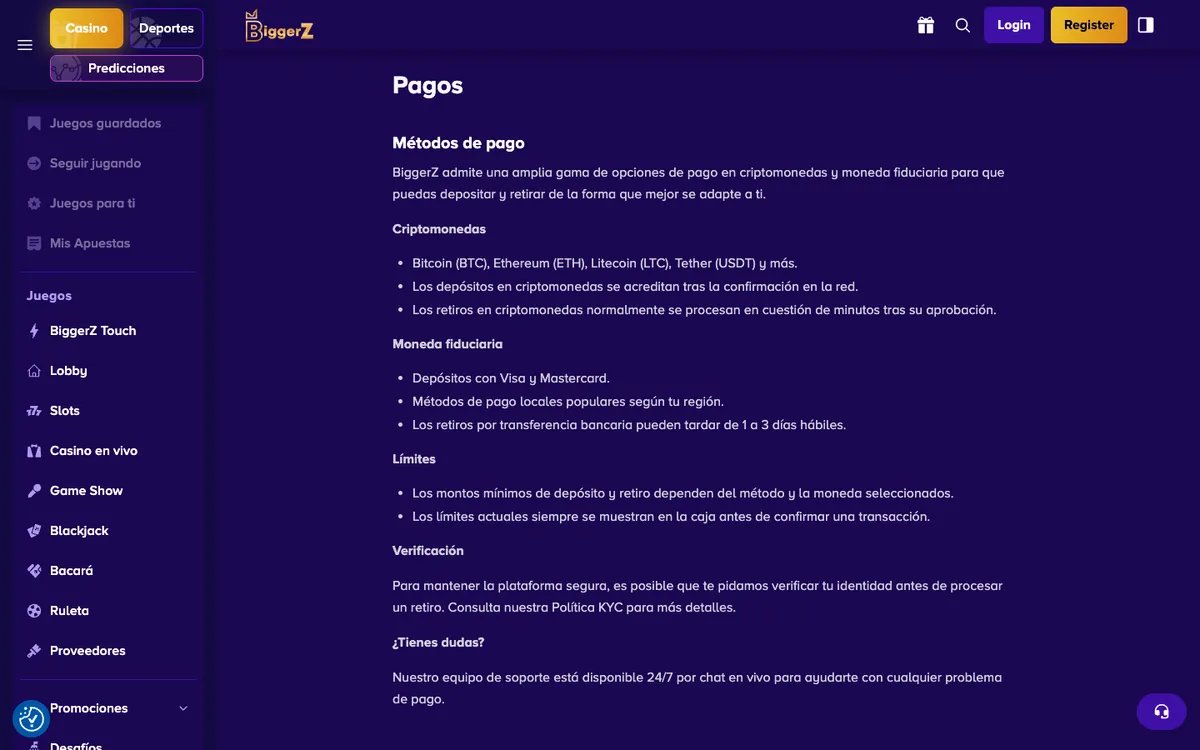
Task: Switch to the Deportes tab
Action: (x=166, y=28)
